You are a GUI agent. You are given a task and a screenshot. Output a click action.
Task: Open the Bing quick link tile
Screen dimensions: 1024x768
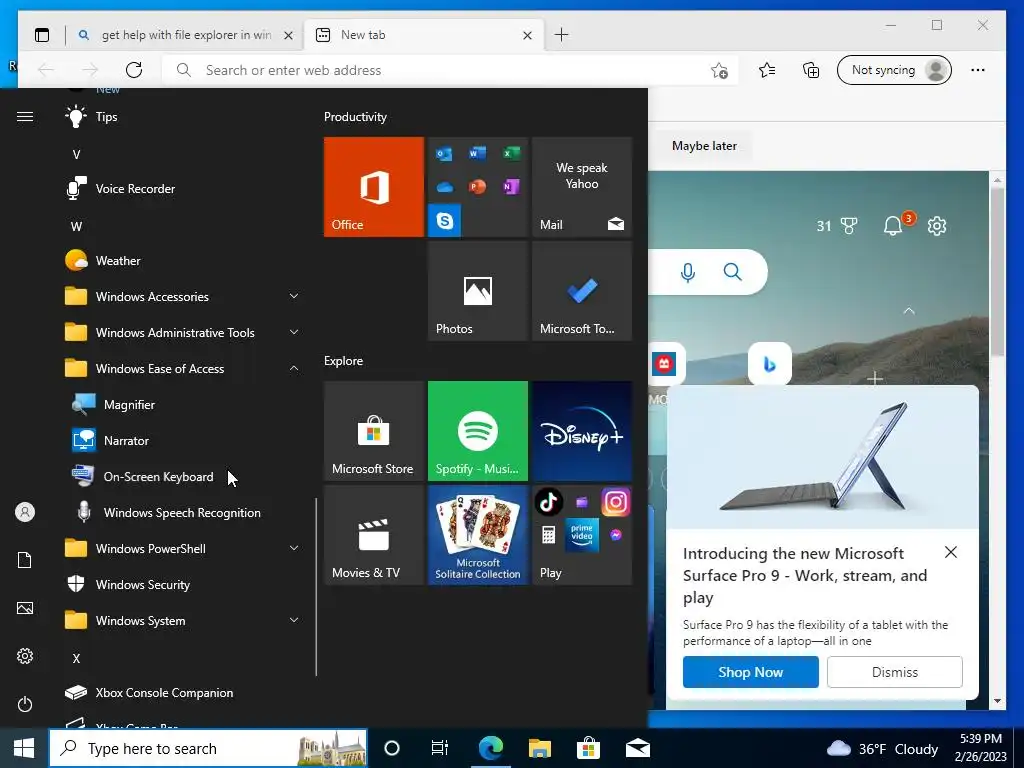click(769, 364)
